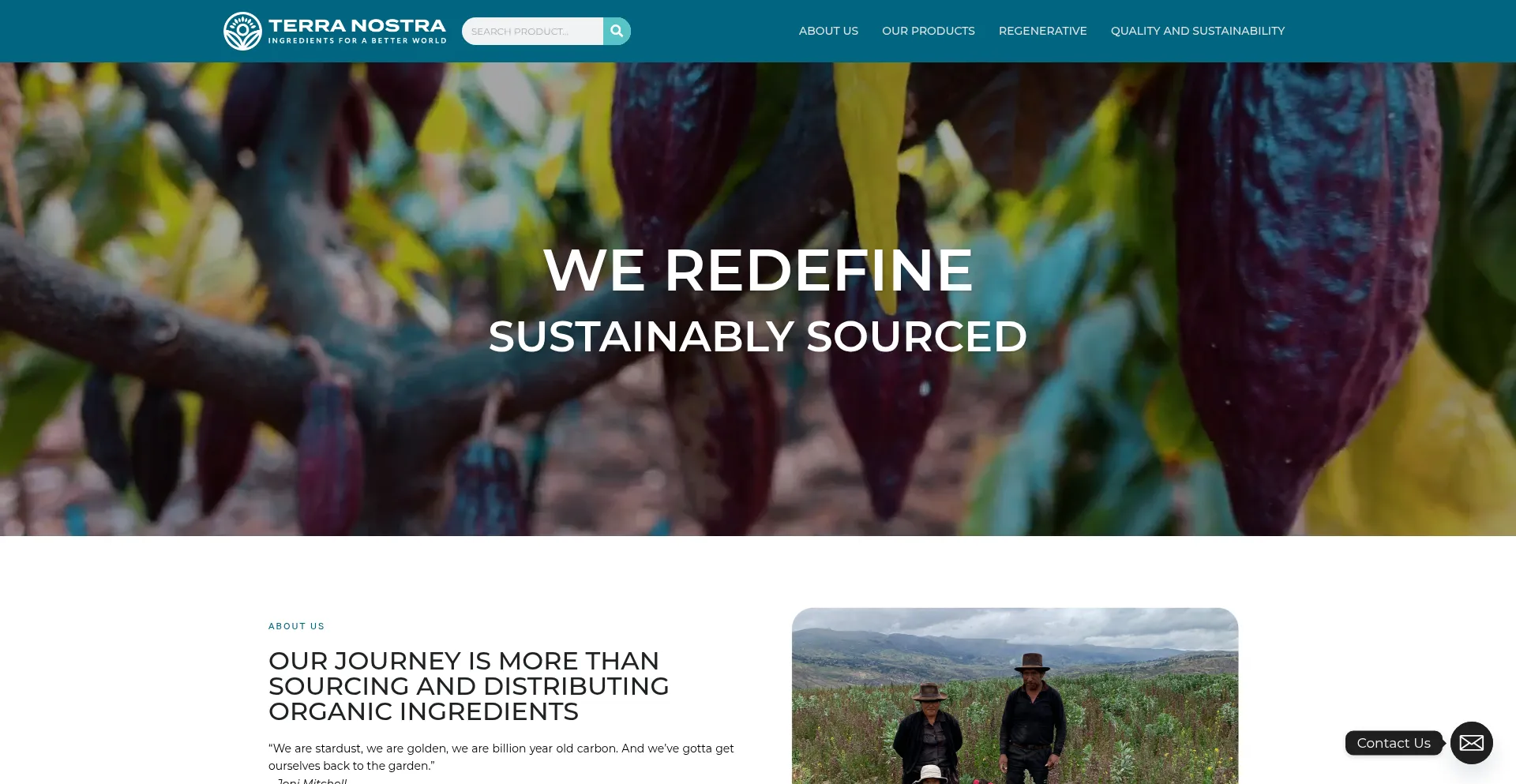The image size is (1516, 784).
Task: Open the farmers in field photo
Action: tap(1015, 696)
